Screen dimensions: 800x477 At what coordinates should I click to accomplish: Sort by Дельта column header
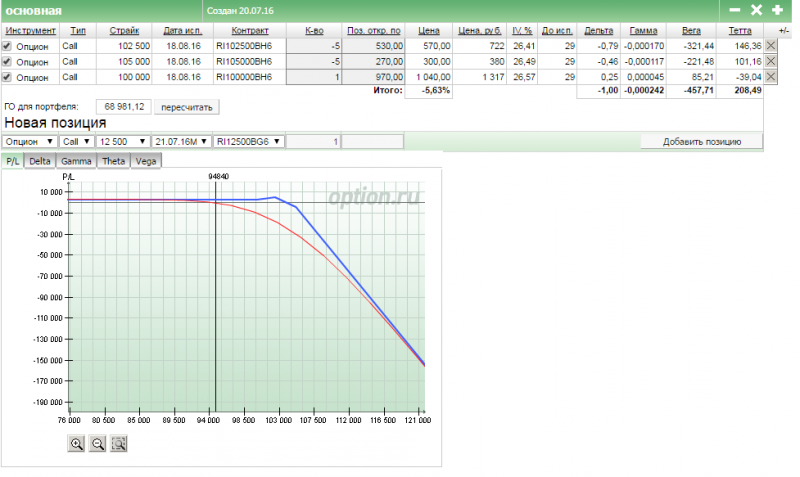coord(598,31)
